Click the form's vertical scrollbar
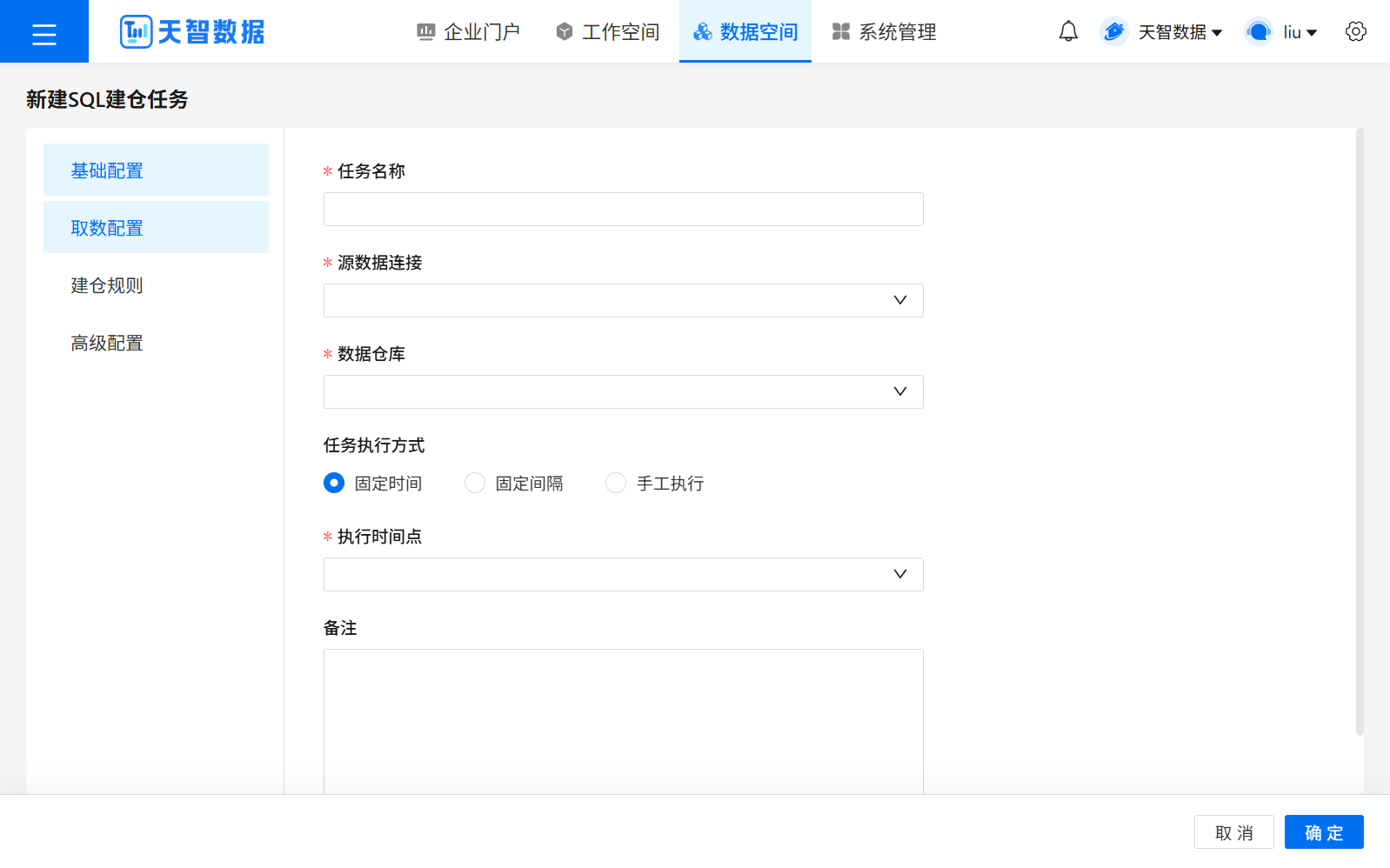This screenshot has width=1390, height=868. [x=1360, y=432]
